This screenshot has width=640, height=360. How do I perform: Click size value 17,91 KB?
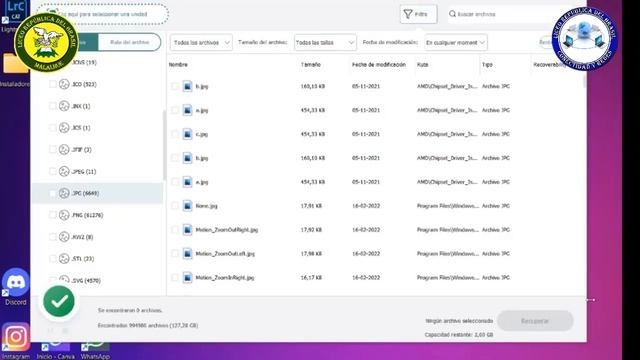311,206
